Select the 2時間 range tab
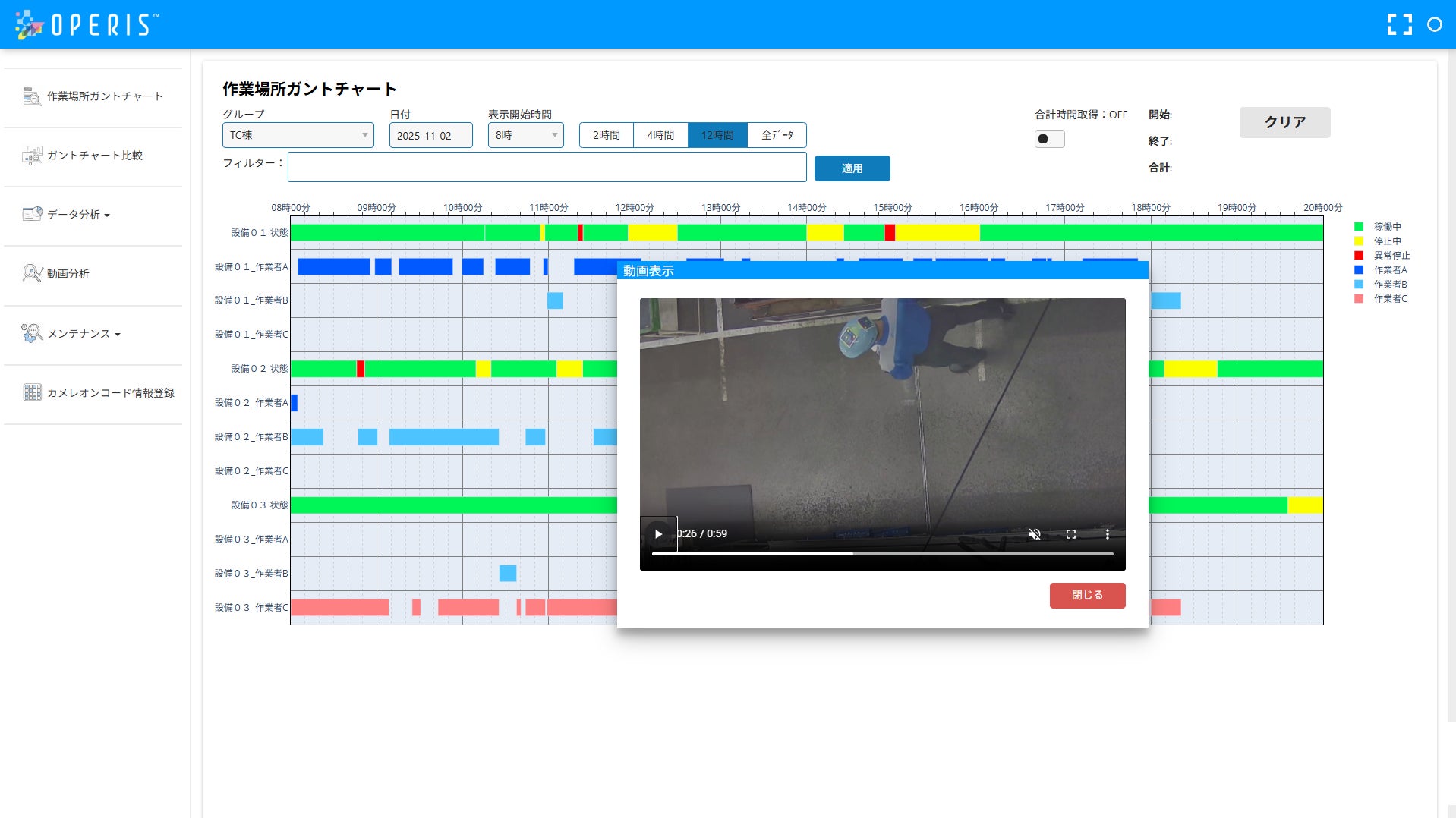Screen dimensions: 1456x818 point(606,135)
